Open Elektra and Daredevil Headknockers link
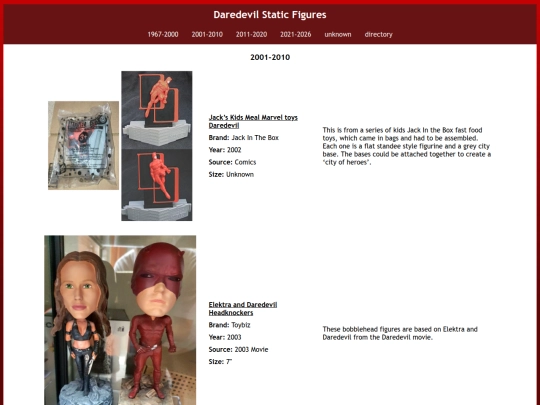 pos(243,309)
